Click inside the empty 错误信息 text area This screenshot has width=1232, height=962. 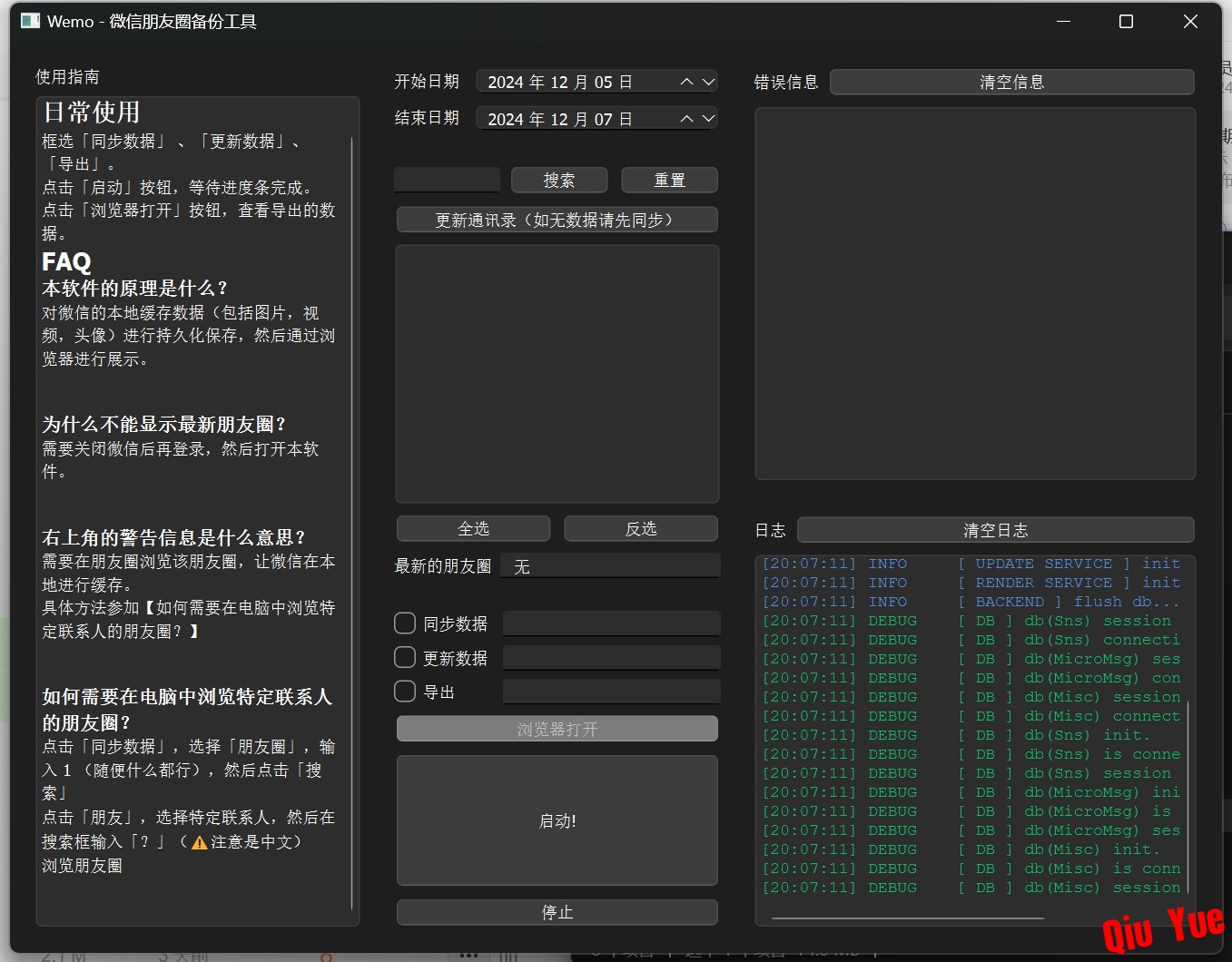pyautogui.click(x=975, y=294)
